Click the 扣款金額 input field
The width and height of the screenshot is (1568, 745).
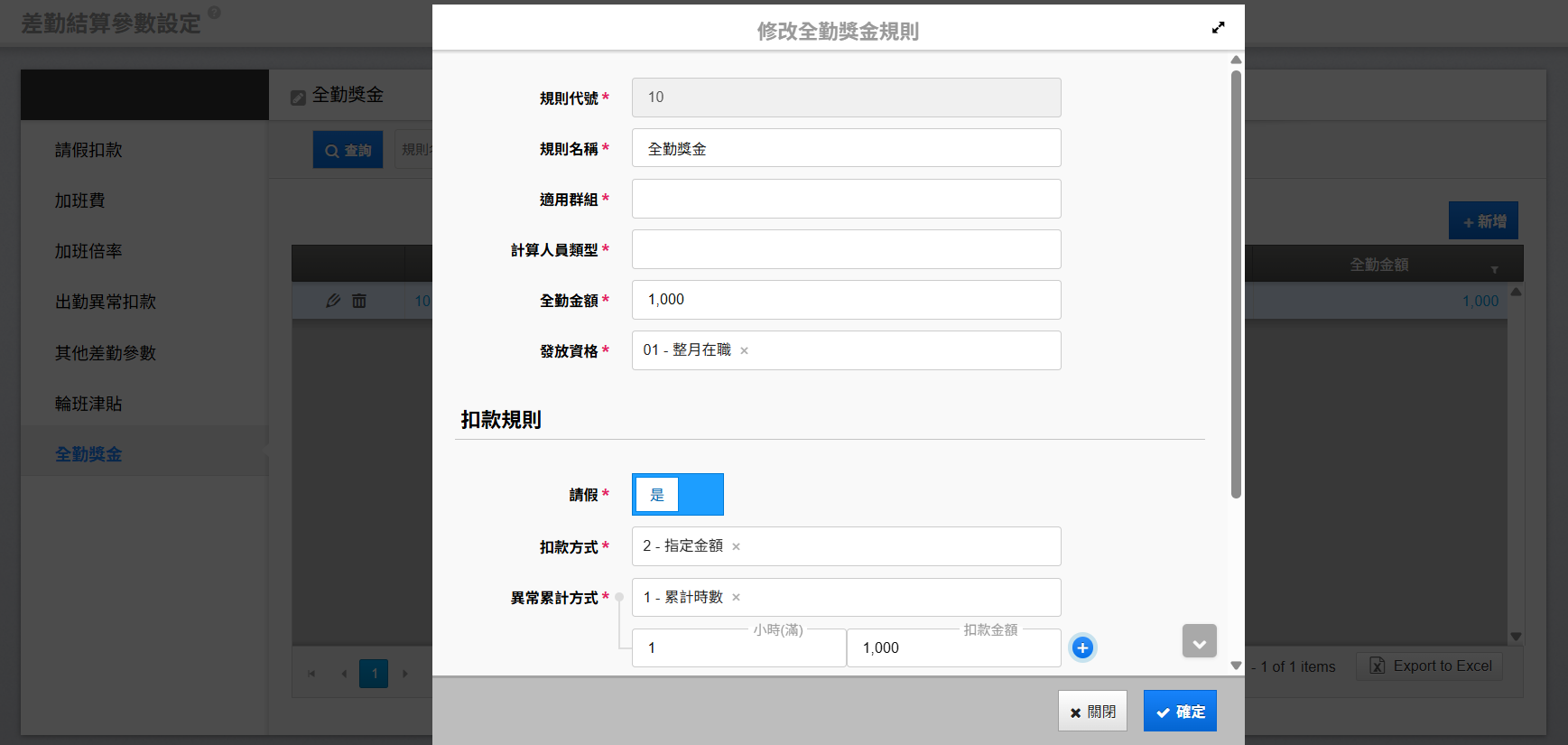click(x=952, y=648)
